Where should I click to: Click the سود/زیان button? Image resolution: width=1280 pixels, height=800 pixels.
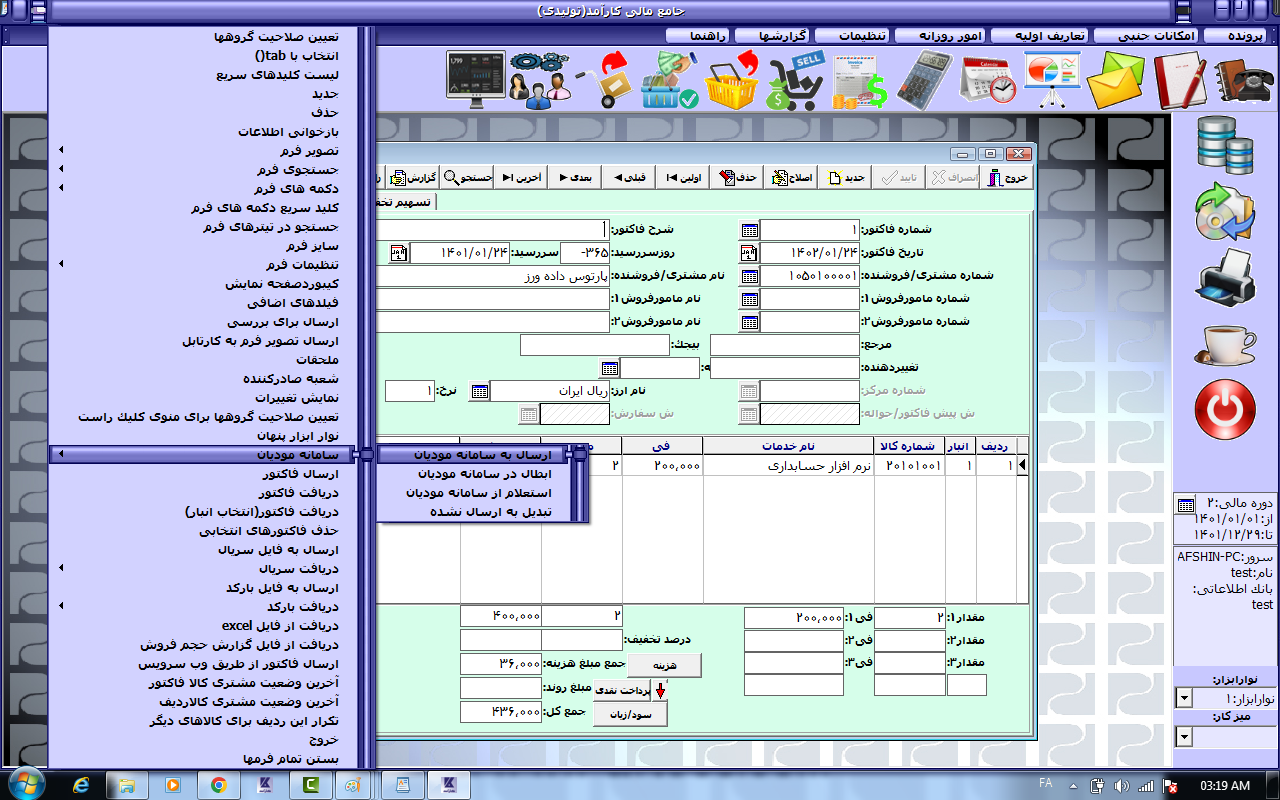[630, 714]
